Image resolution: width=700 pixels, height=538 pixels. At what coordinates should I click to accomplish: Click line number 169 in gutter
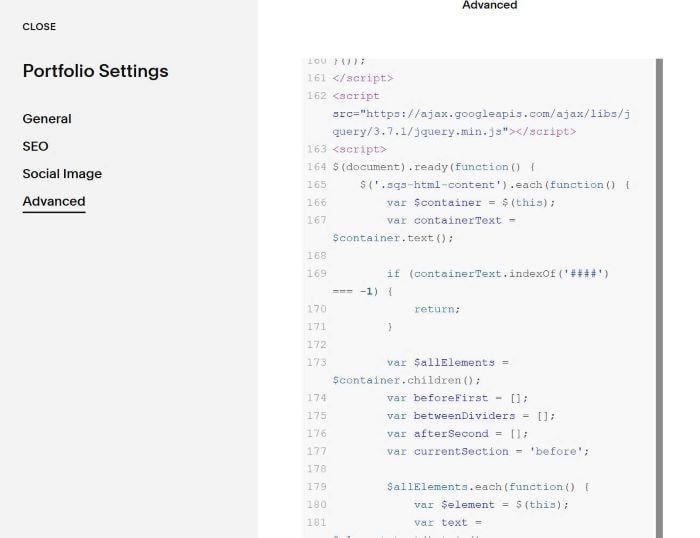click(x=317, y=273)
